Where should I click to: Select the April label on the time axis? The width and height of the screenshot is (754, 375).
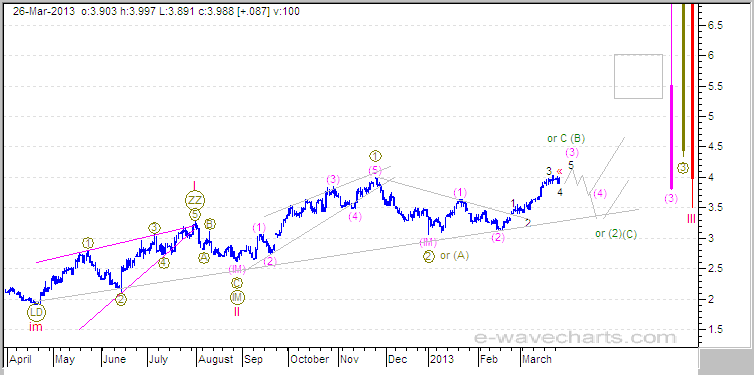(x=20, y=359)
